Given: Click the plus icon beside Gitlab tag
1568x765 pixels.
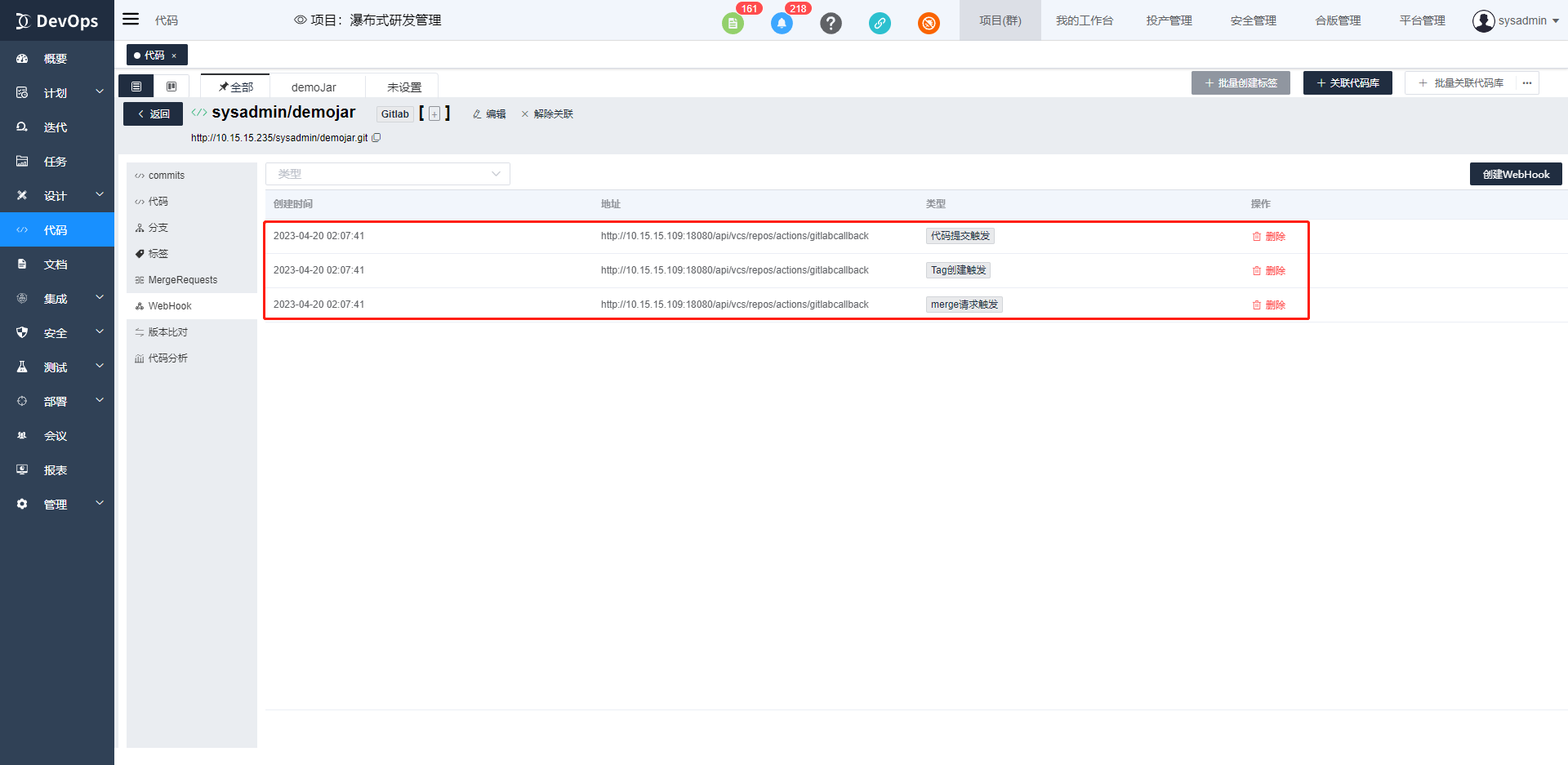Looking at the screenshot, I should [x=434, y=114].
